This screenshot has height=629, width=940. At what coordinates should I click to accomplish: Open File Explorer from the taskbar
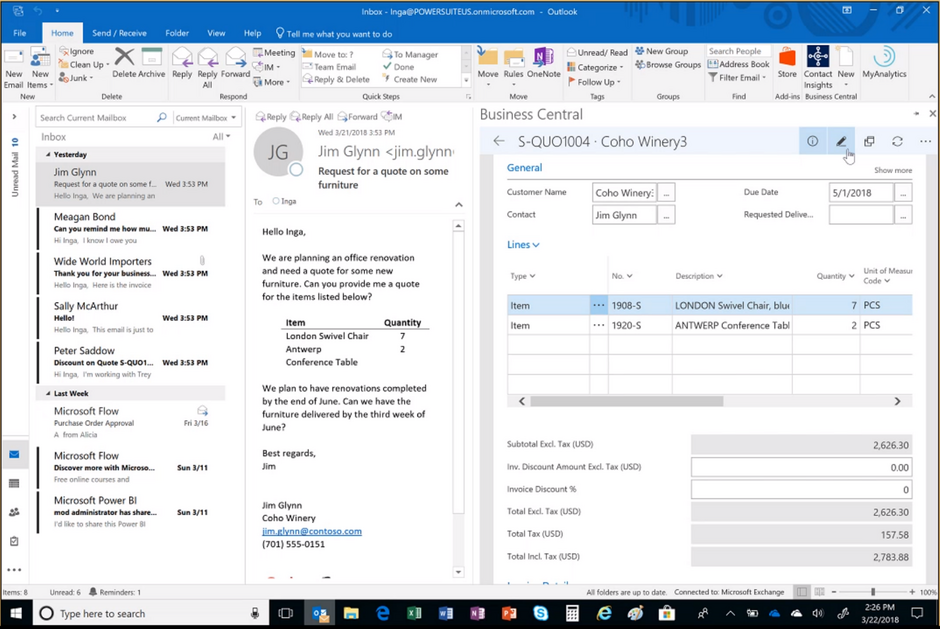pyautogui.click(x=351, y=613)
